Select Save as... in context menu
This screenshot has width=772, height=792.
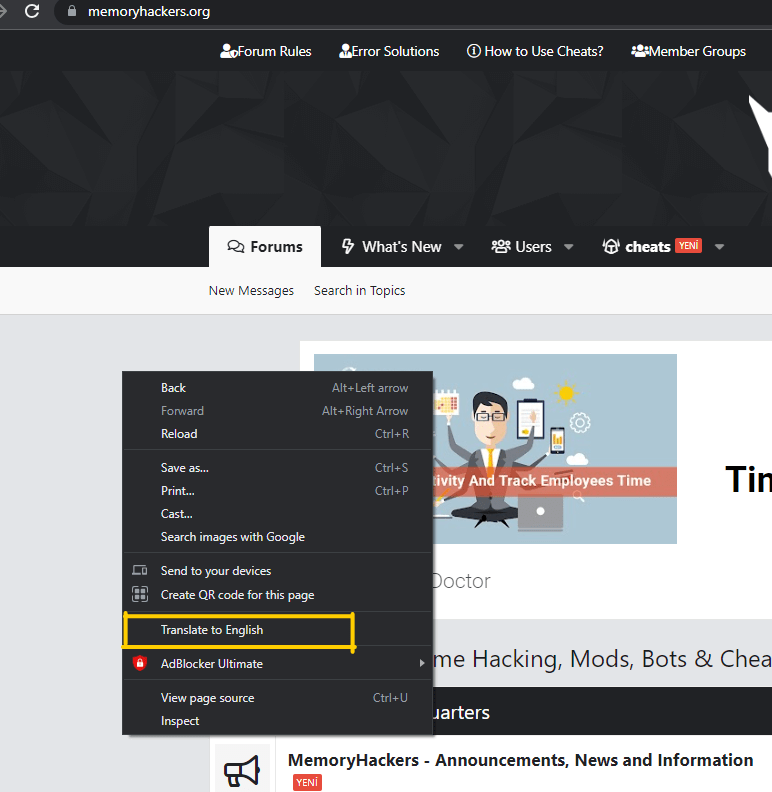point(278,468)
